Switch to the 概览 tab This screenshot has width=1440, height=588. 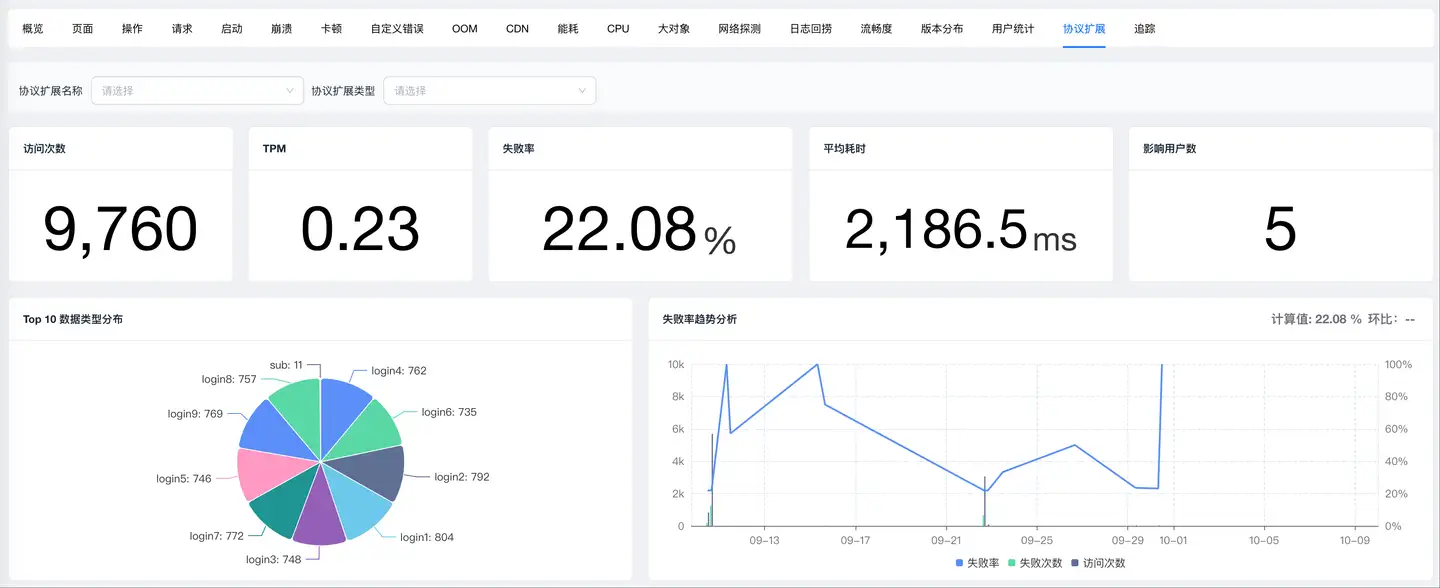coord(33,29)
